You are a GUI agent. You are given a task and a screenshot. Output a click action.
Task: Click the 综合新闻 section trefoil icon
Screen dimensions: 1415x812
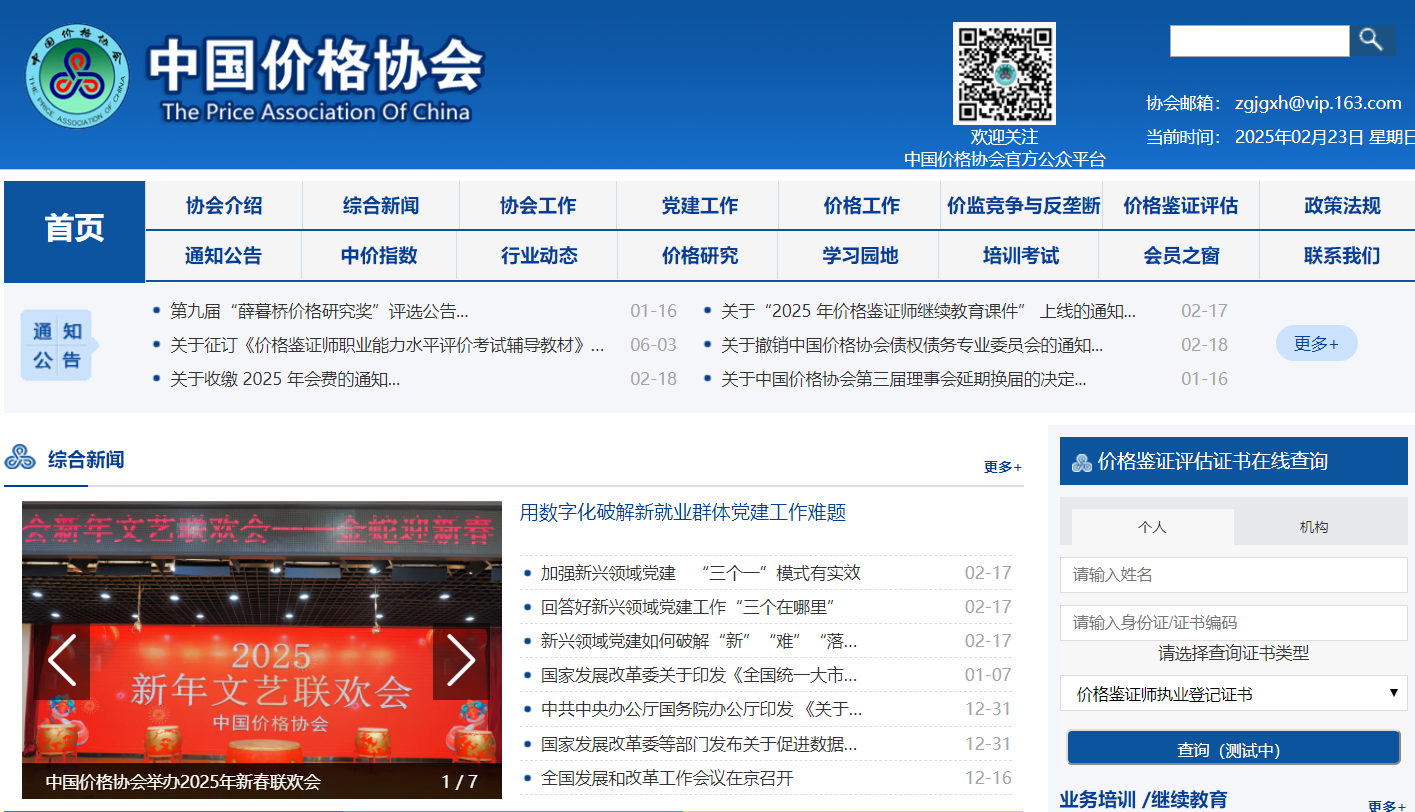(x=21, y=458)
